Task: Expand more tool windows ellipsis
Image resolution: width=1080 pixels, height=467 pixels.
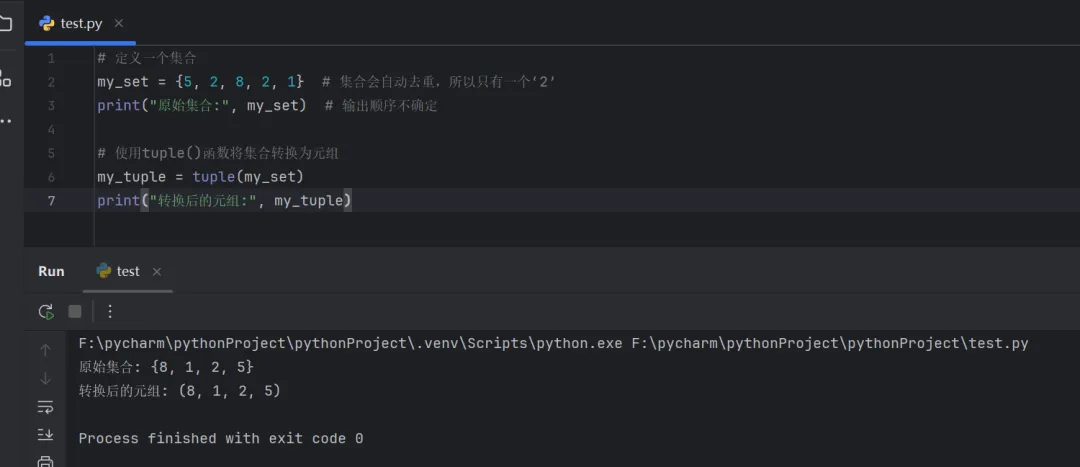Action: tap(6, 121)
